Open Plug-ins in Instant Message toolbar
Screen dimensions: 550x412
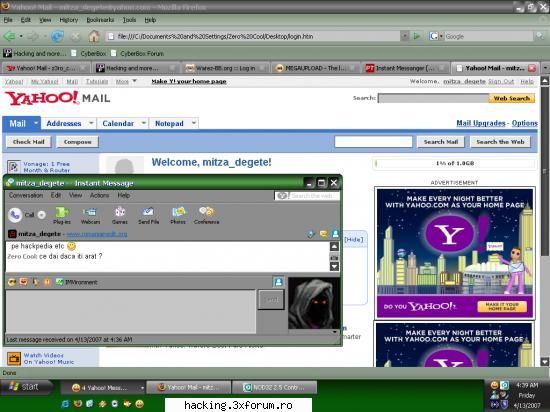62,215
